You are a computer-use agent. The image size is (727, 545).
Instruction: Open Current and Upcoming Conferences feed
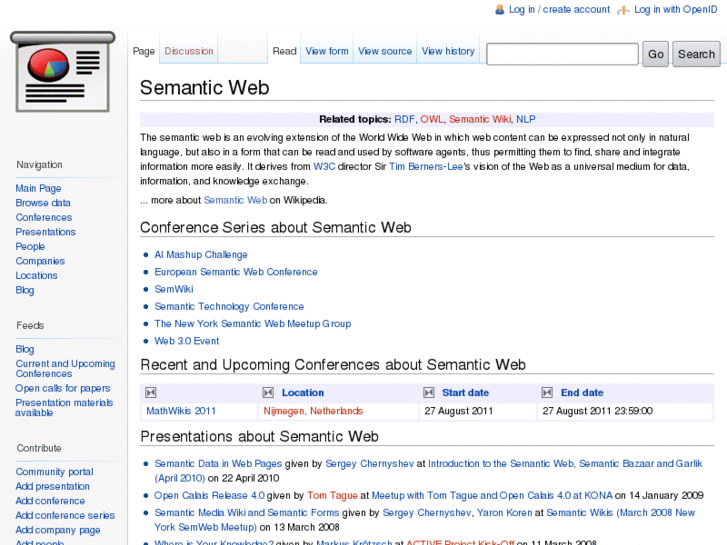tap(65, 368)
